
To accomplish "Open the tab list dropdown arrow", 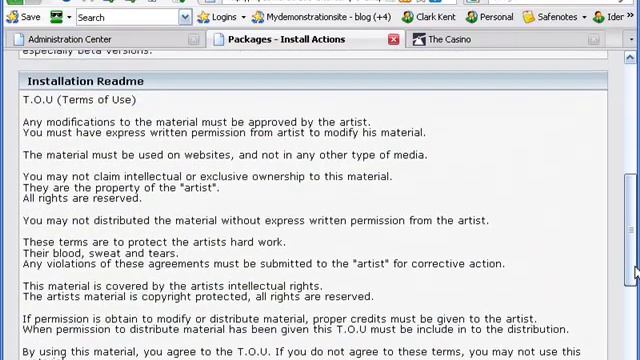I will 631,40.
